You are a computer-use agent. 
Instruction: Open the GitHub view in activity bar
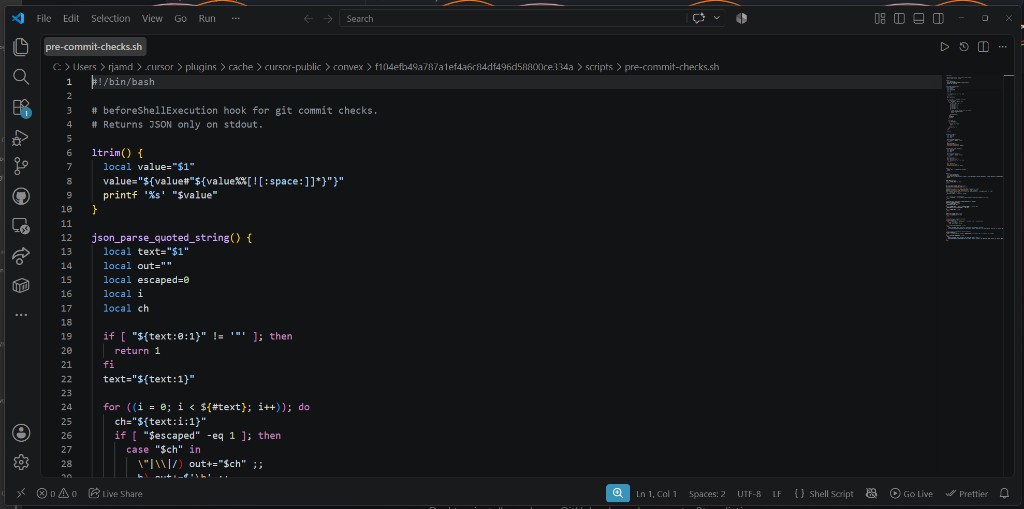(x=21, y=196)
